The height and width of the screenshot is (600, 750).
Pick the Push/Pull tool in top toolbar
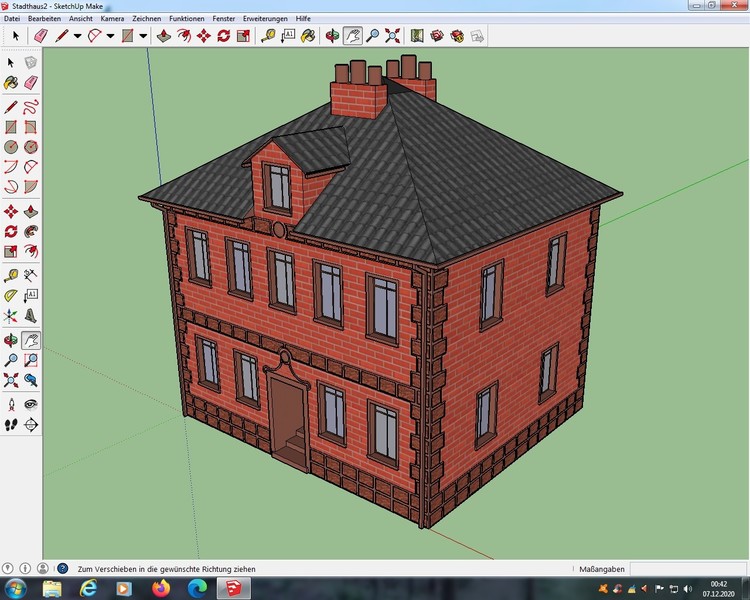pos(163,36)
